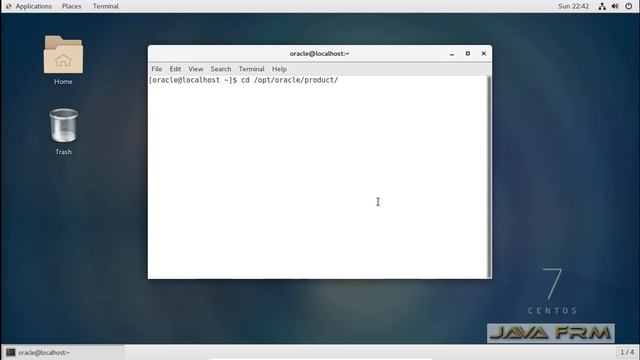
Task: Open the Applications menu
Action: [33, 6]
